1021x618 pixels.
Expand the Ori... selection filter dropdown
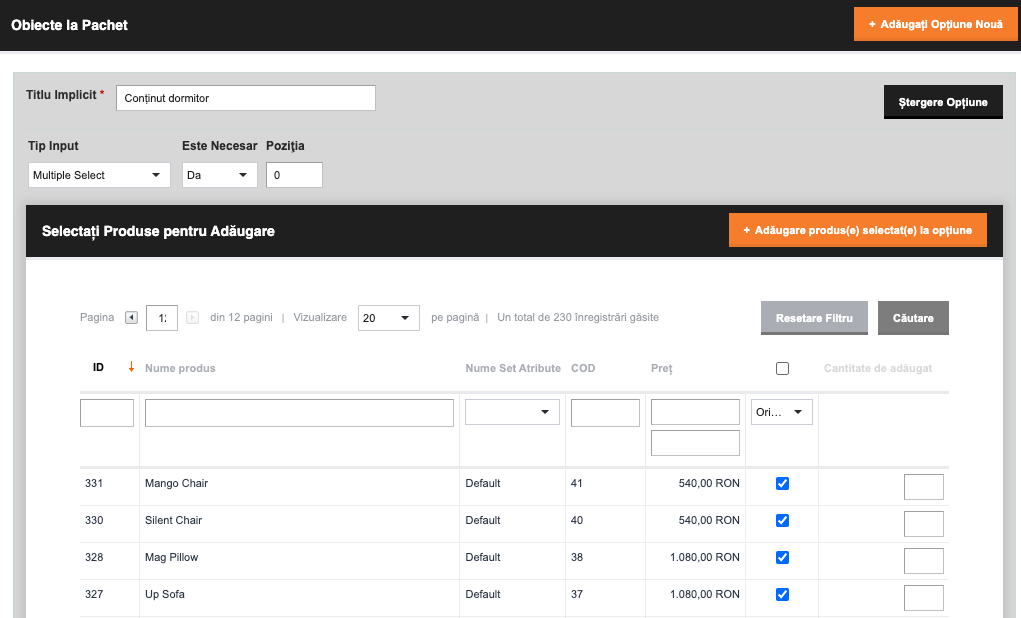[781, 412]
